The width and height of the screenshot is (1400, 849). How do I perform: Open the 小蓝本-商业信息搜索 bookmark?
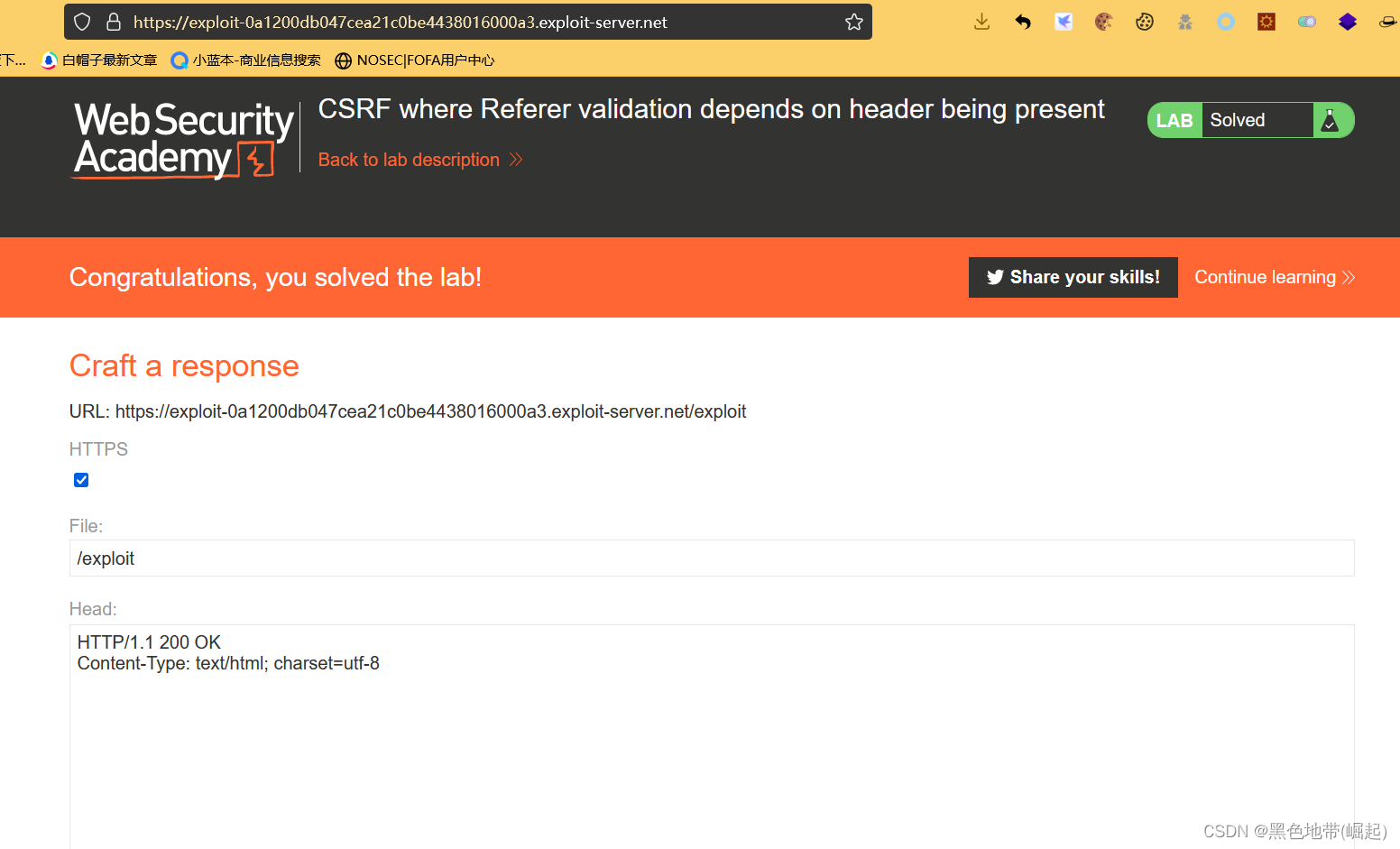246,60
